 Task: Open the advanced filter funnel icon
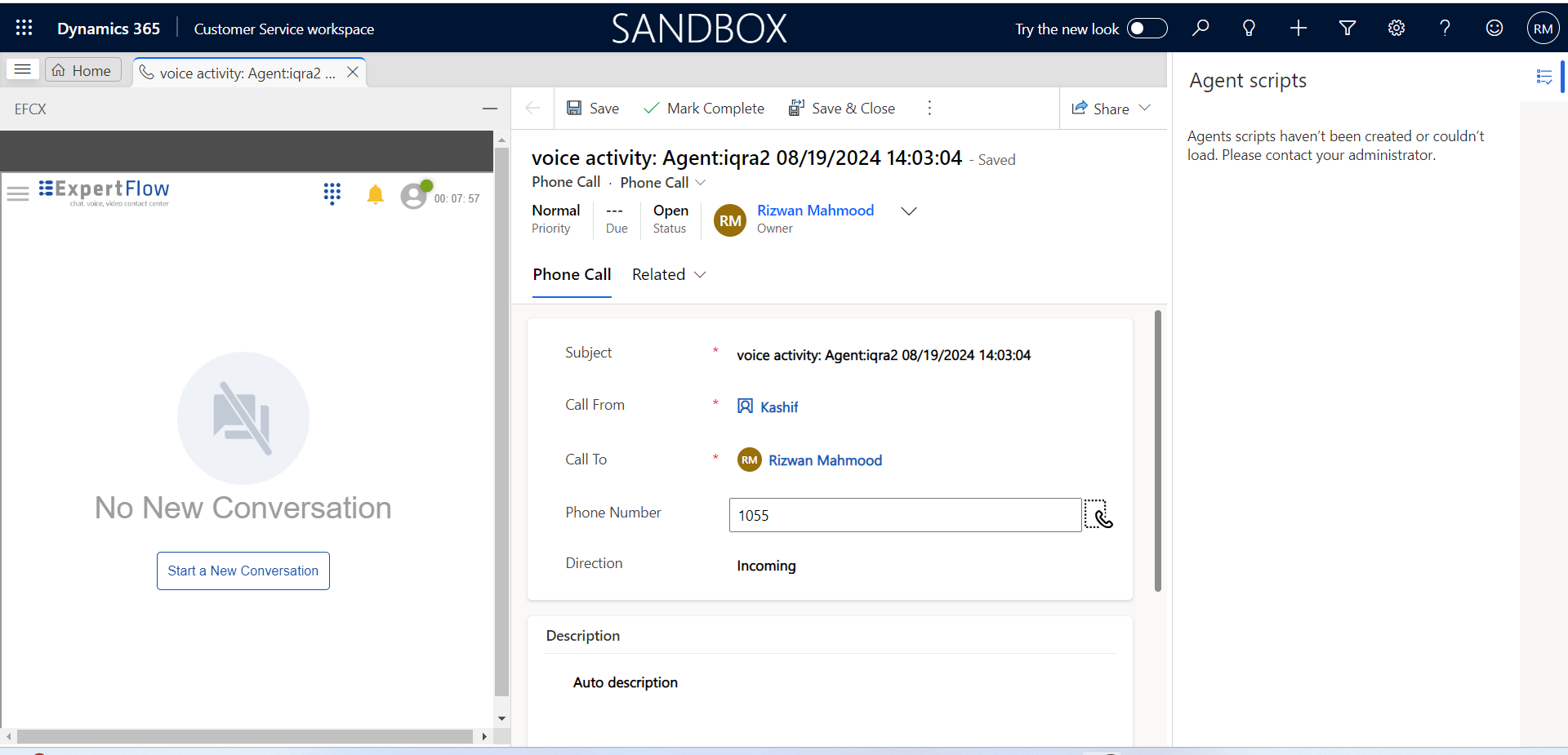[1347, 28]
